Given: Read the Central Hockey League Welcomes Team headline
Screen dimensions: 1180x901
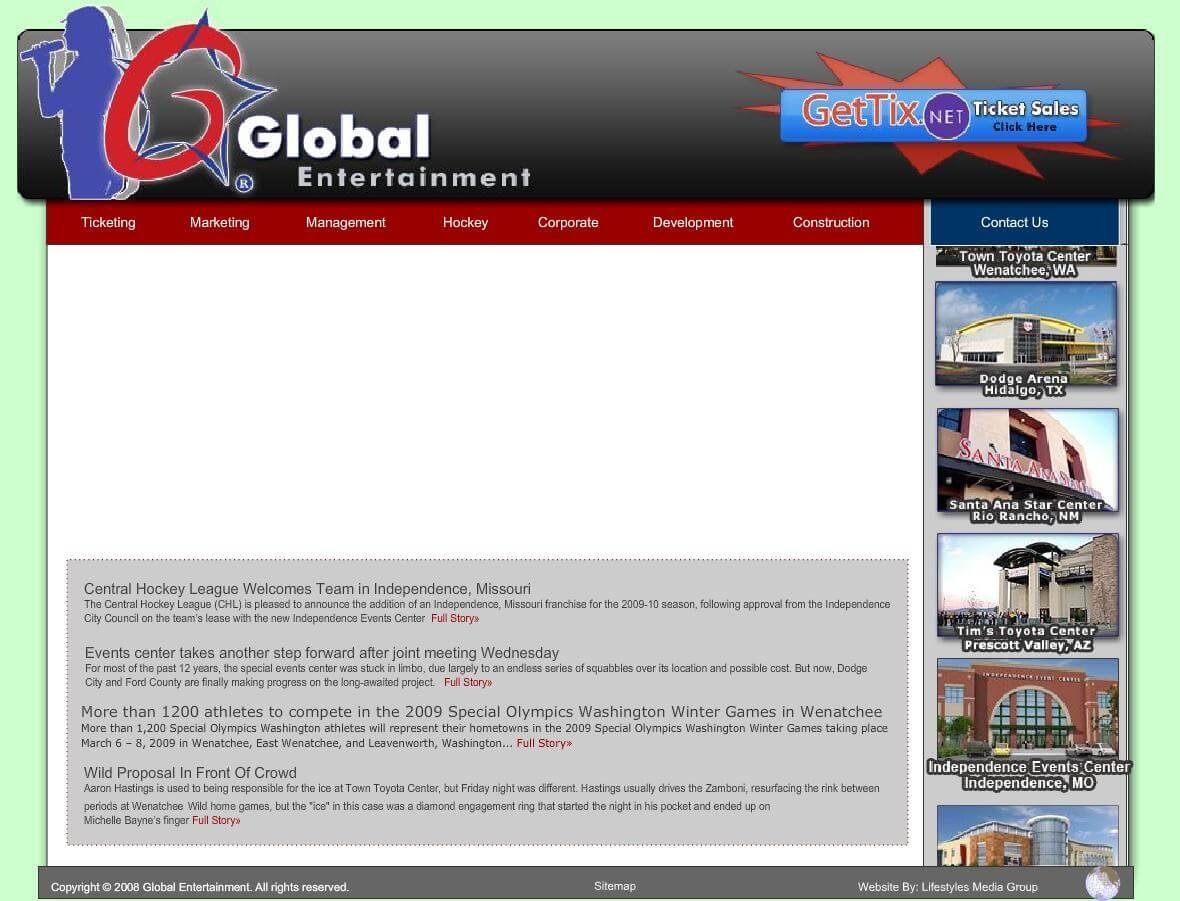Looking at the screenshot, I should pyautogui.click(x=307, y=589).
